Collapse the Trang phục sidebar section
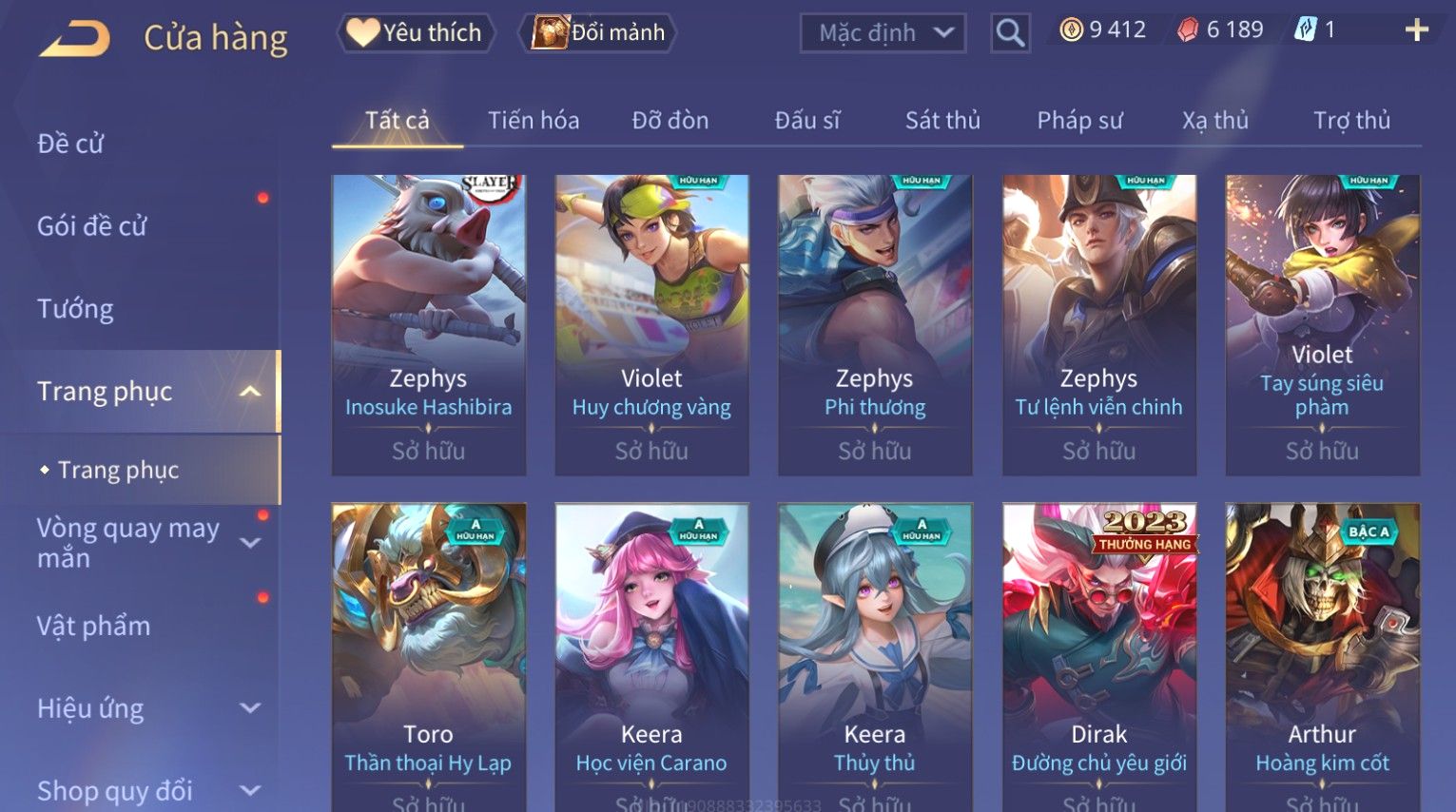 (x=250, y=391)
